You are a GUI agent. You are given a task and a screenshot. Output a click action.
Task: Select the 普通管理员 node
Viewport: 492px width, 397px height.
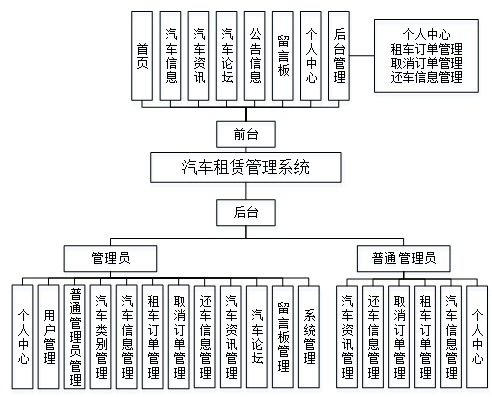pos(404,258)
